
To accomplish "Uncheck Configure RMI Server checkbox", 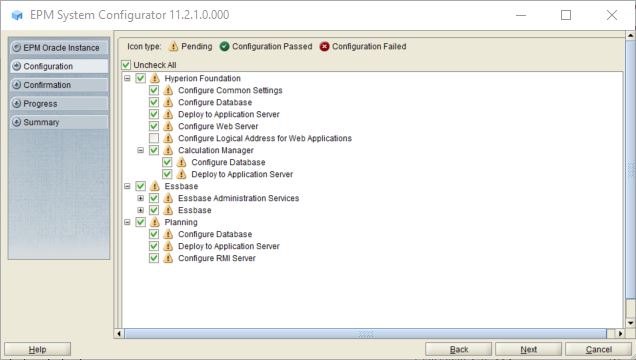I will (154, 258).
